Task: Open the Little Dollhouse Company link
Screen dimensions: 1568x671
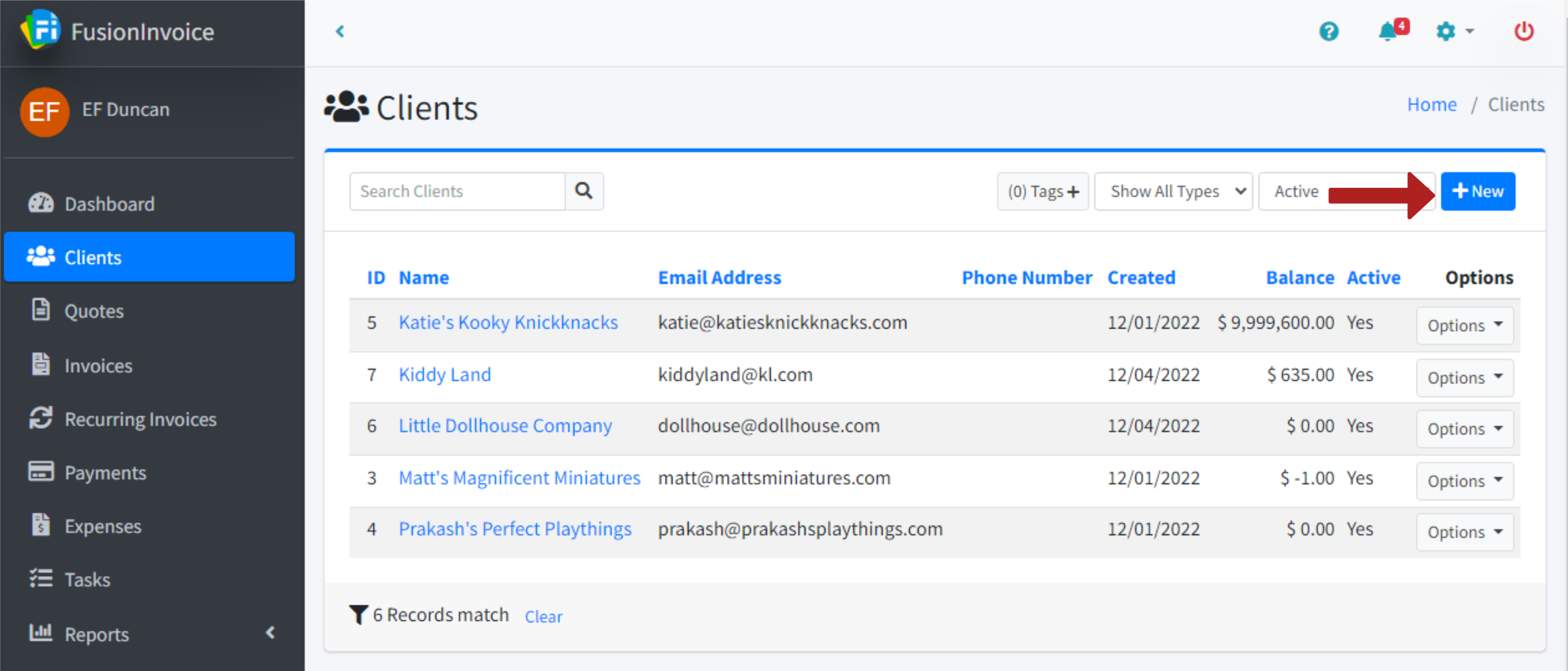Action: point(504,425)
